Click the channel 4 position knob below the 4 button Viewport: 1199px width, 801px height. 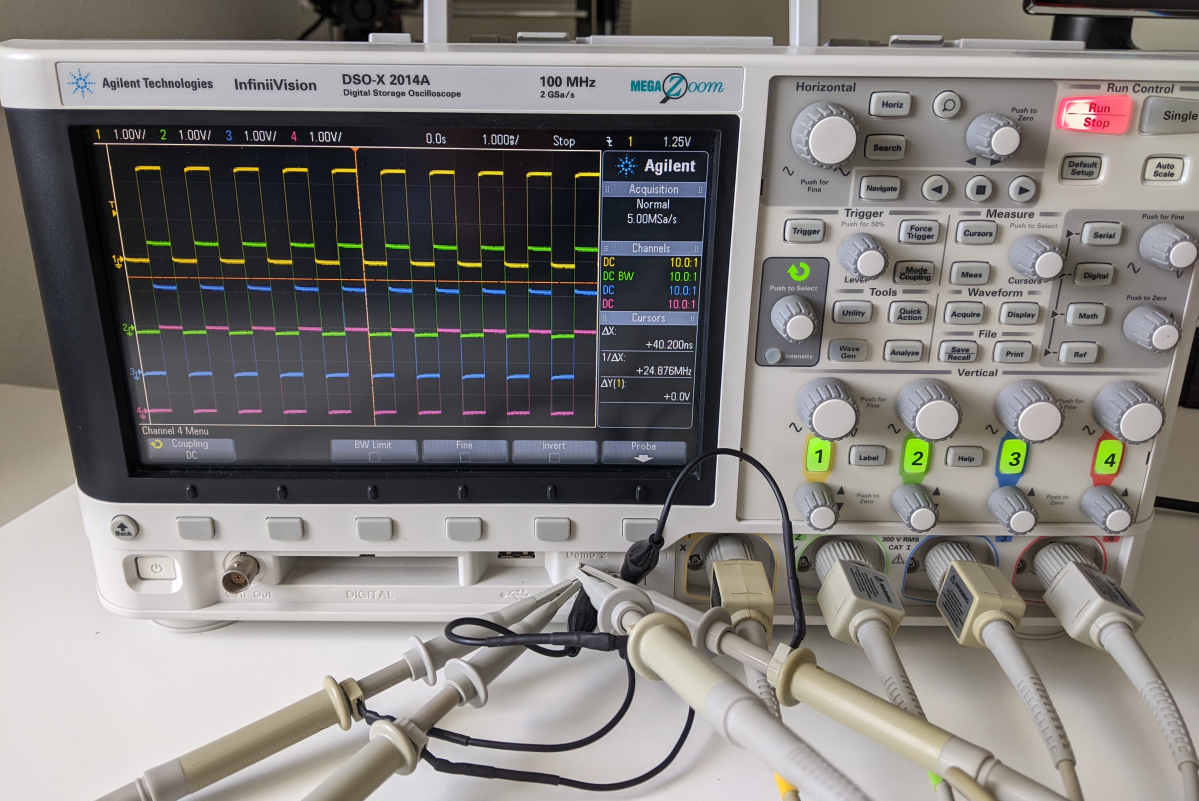(1107, 510)
